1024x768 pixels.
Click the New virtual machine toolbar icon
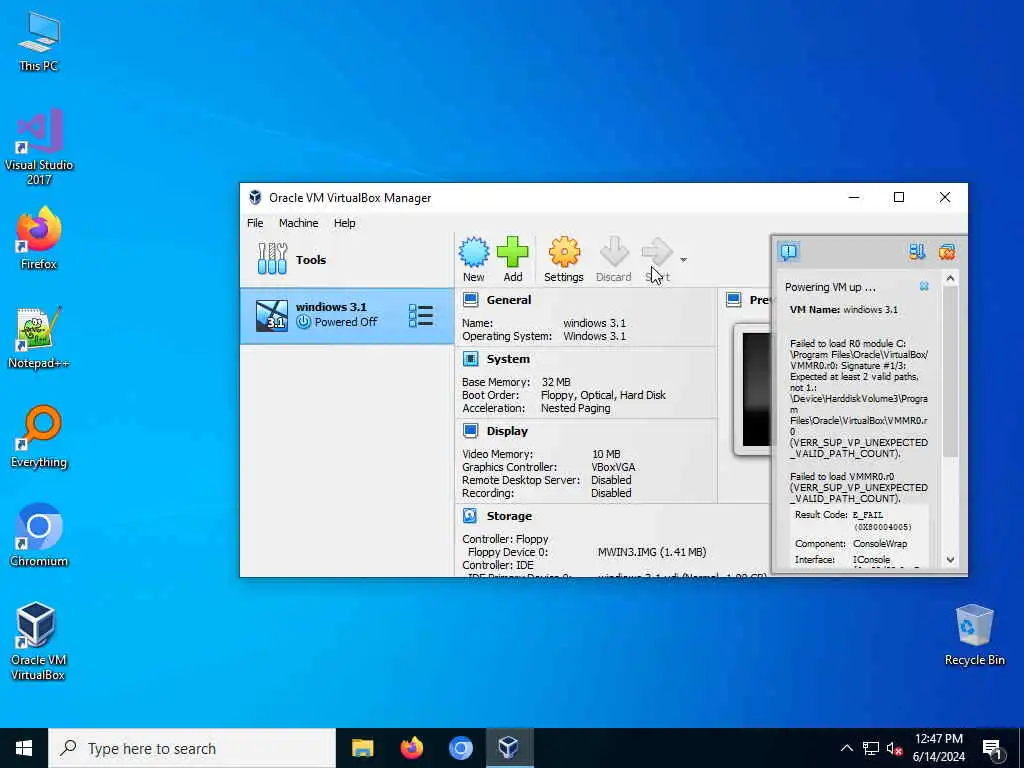pyautogui.click(x=473, y=259)
